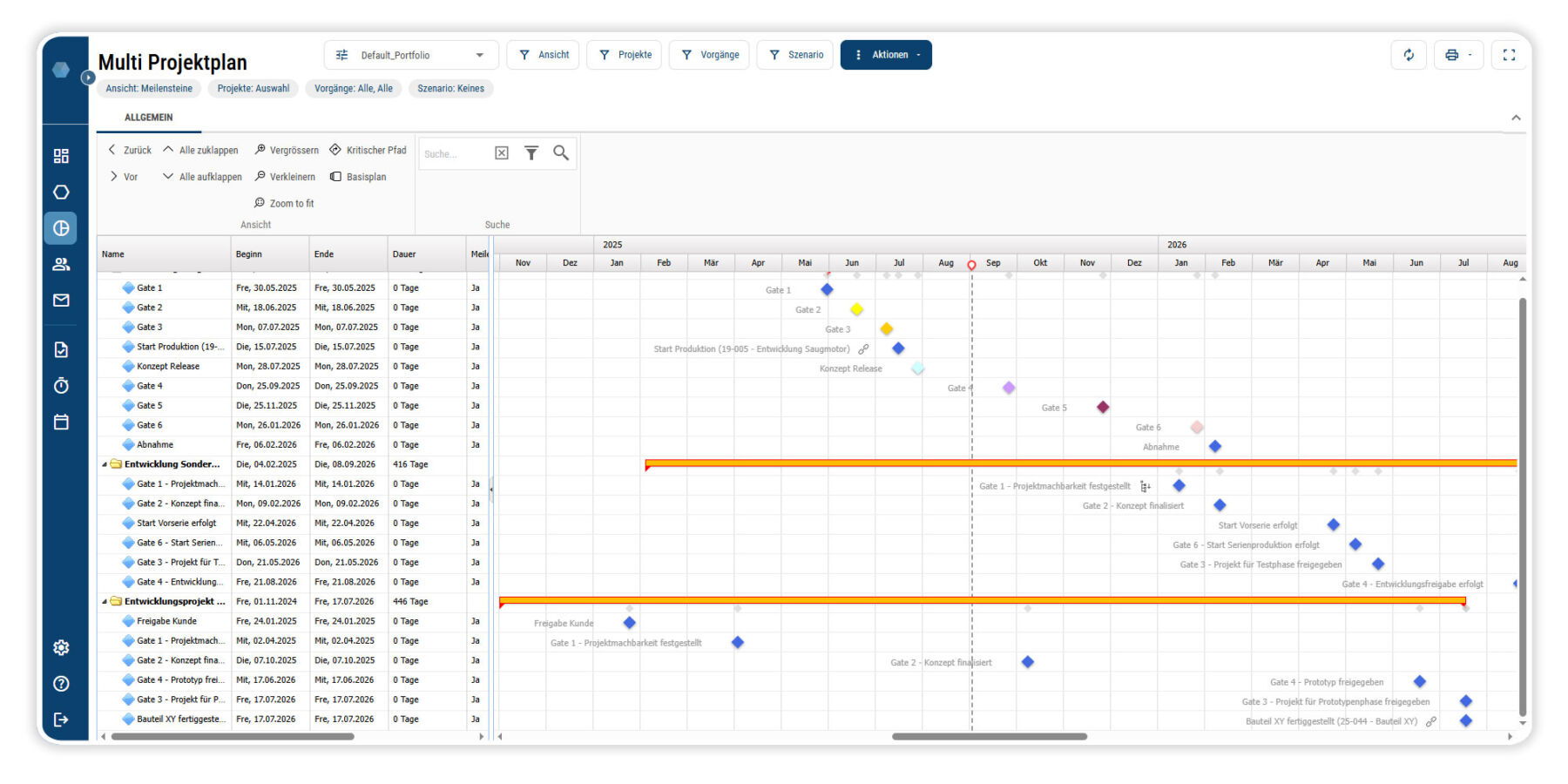Open the Aktionen menu
1568x784 pixels.
tap(886, 55)
